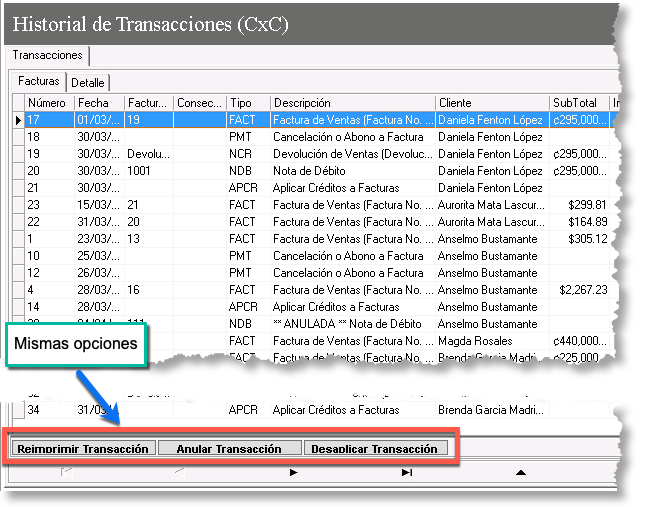Click the $299.81 subtotal cell
Screen dimensions: 666x507
tap(579, 205)
